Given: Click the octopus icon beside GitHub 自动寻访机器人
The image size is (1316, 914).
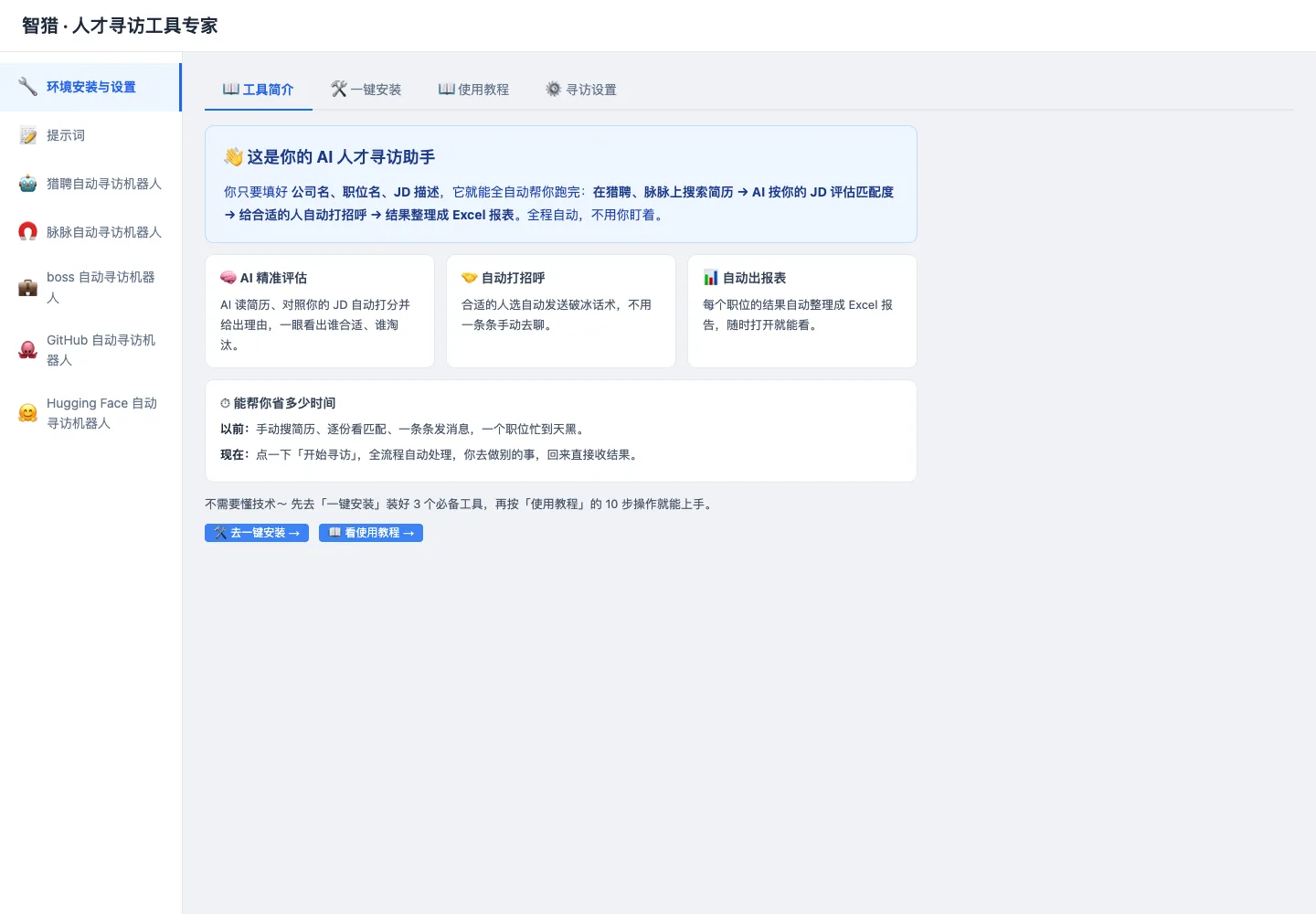Looking at the screenshot, I should [28, 350].
